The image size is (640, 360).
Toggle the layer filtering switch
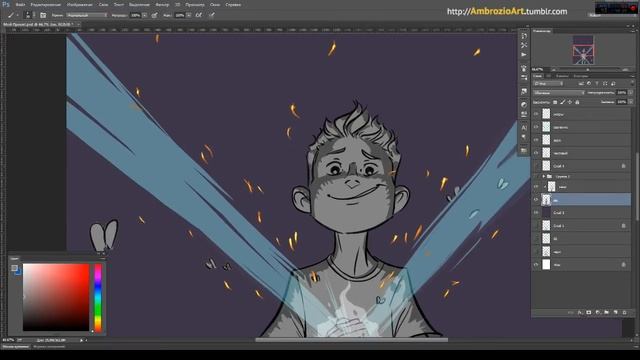tap(631, 84)
